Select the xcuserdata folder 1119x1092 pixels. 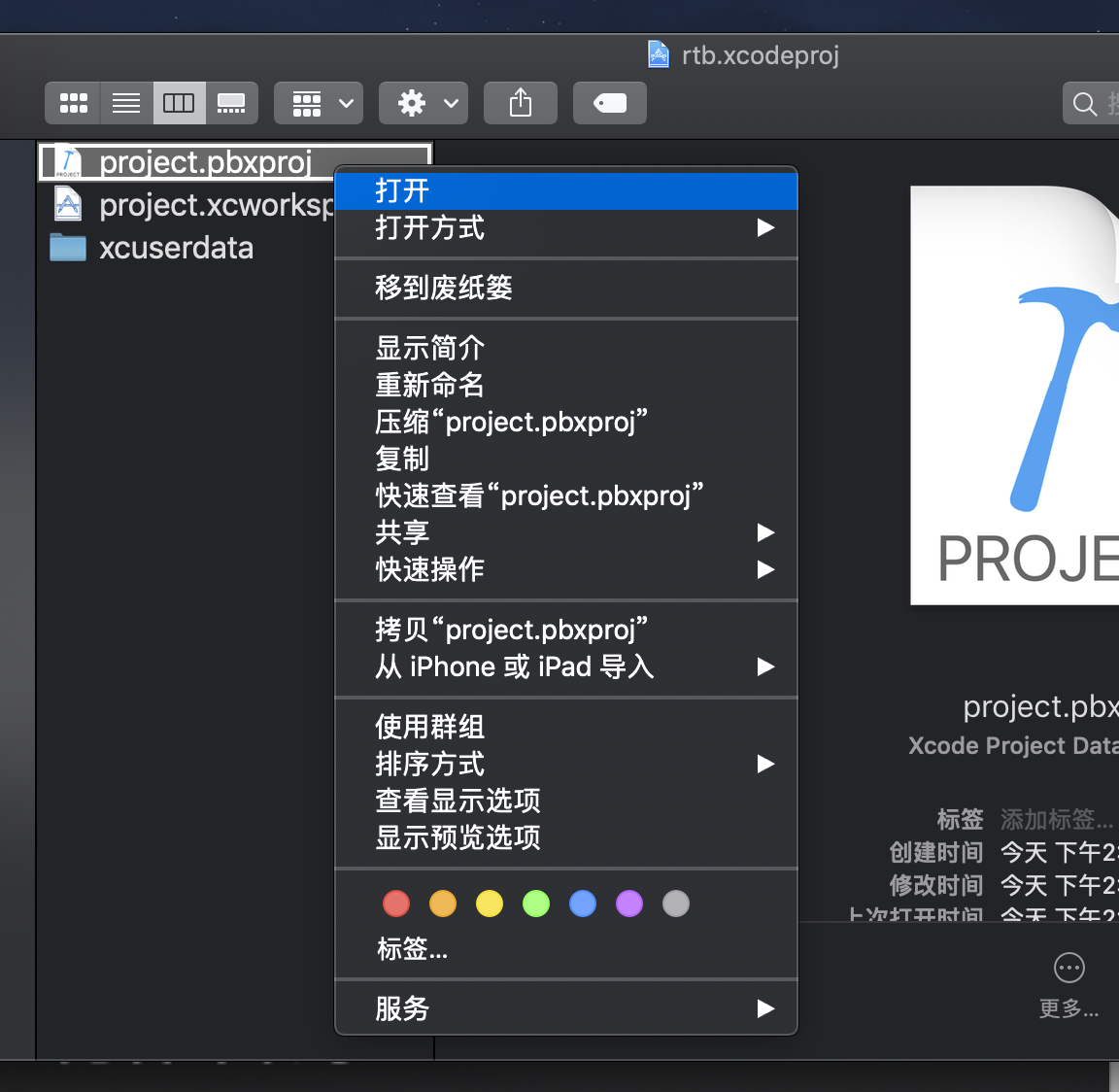(x=152, y=249)
